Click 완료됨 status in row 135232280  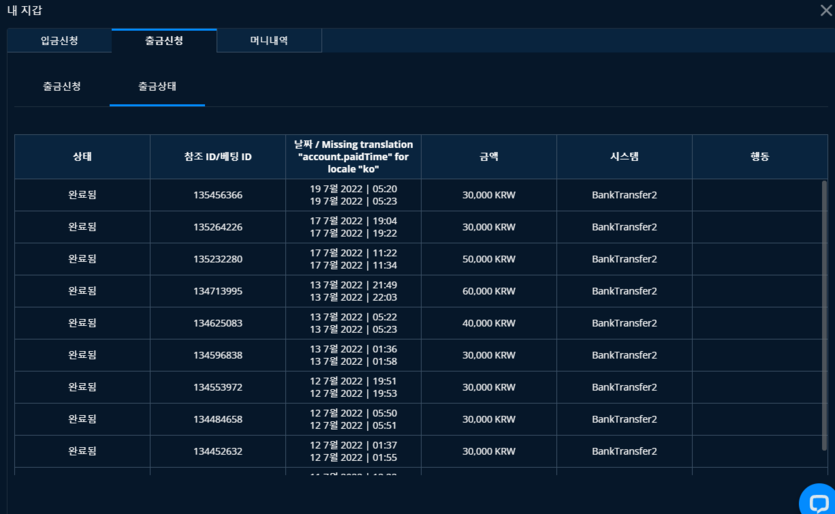click(x=82, y=259)
